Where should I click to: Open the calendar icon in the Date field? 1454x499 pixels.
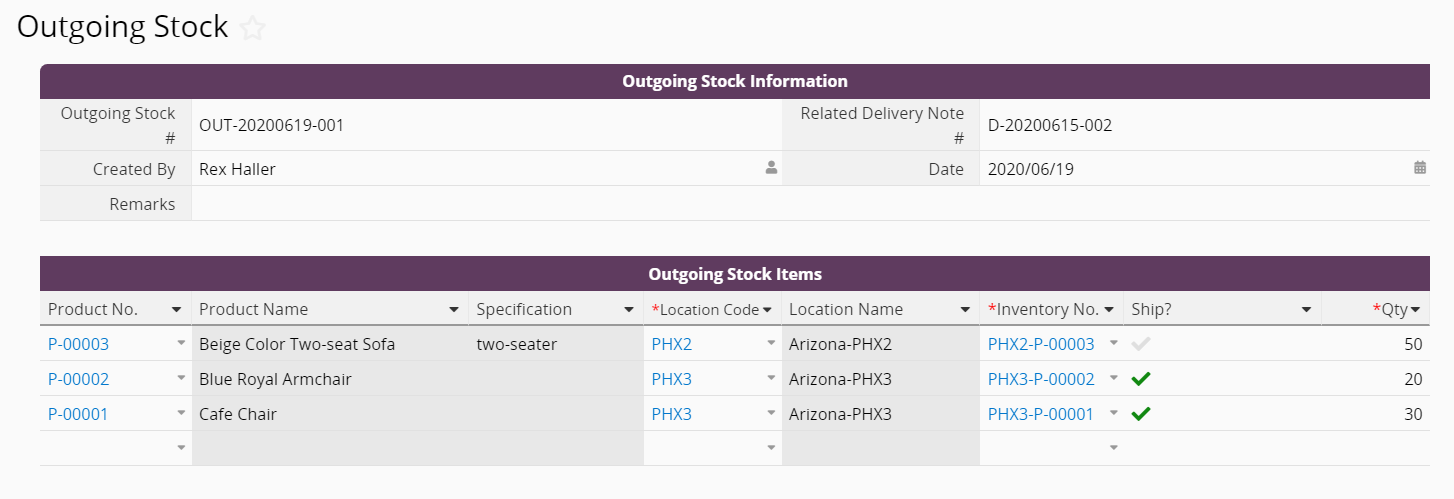tap(1420, 168)
